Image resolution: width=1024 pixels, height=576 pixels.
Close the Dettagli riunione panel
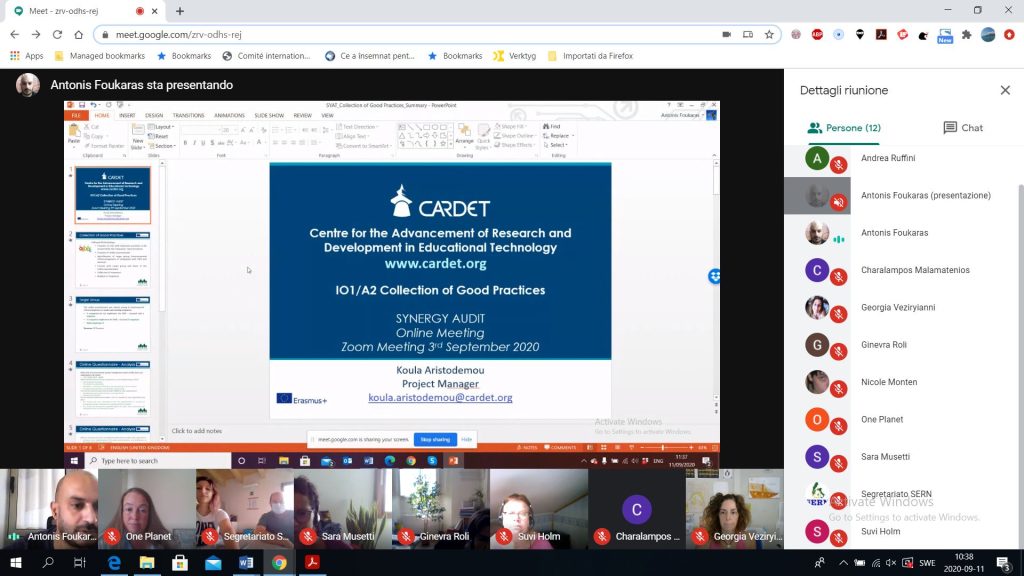(1005, 90)
